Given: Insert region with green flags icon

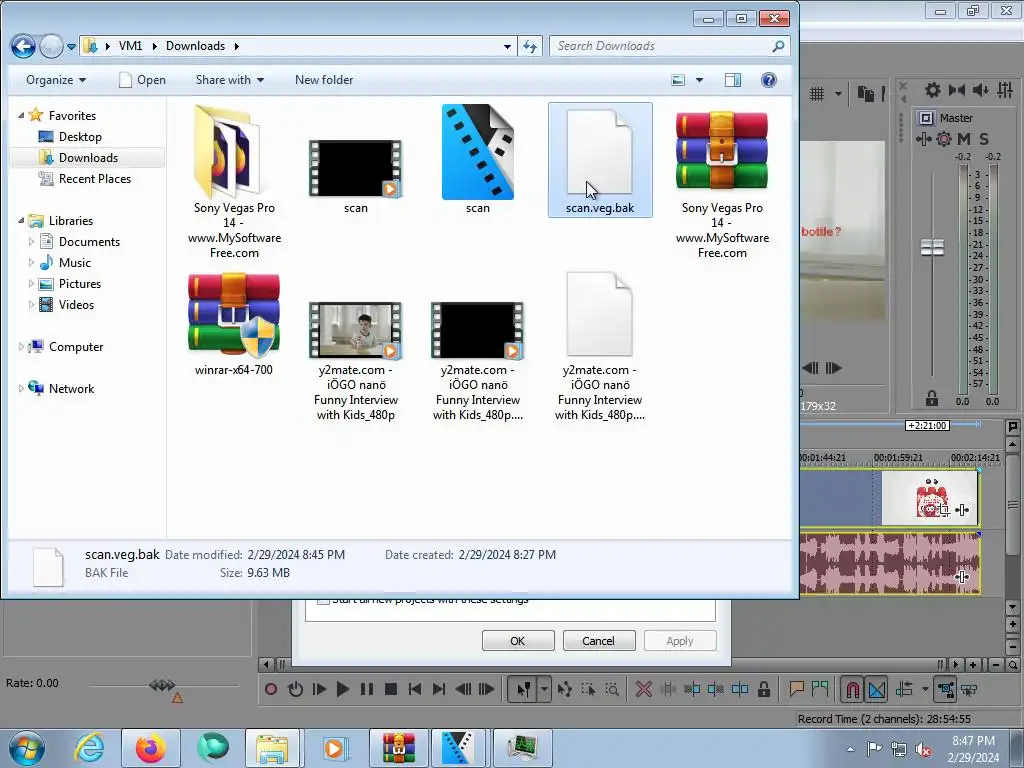Looking at the screenshot, I should coord(820,689).
